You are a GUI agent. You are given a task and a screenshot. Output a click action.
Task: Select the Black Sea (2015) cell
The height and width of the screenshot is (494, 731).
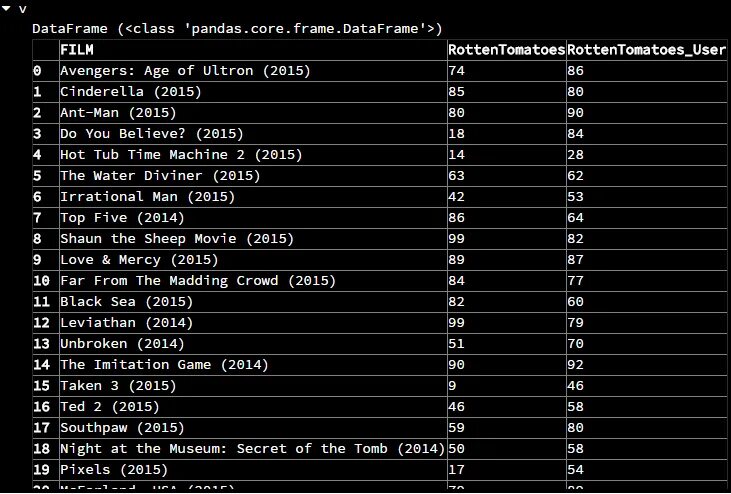tap(253, 302)
